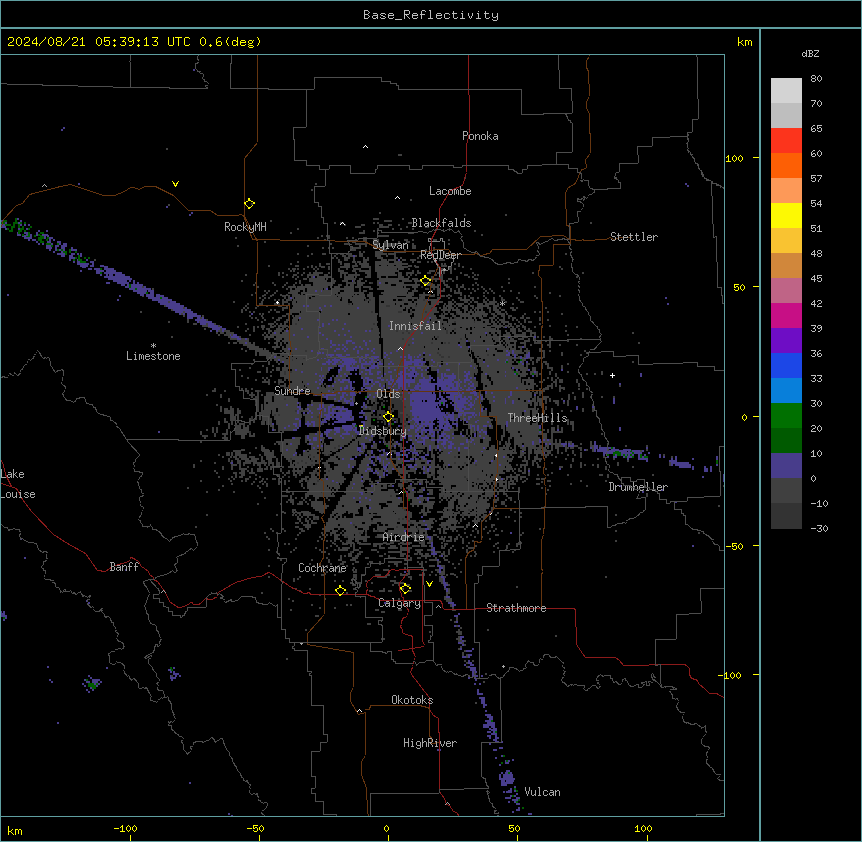Select the Vulcan label
The height and width of the screenshot is (842, 862).
(x=543, y=792)
